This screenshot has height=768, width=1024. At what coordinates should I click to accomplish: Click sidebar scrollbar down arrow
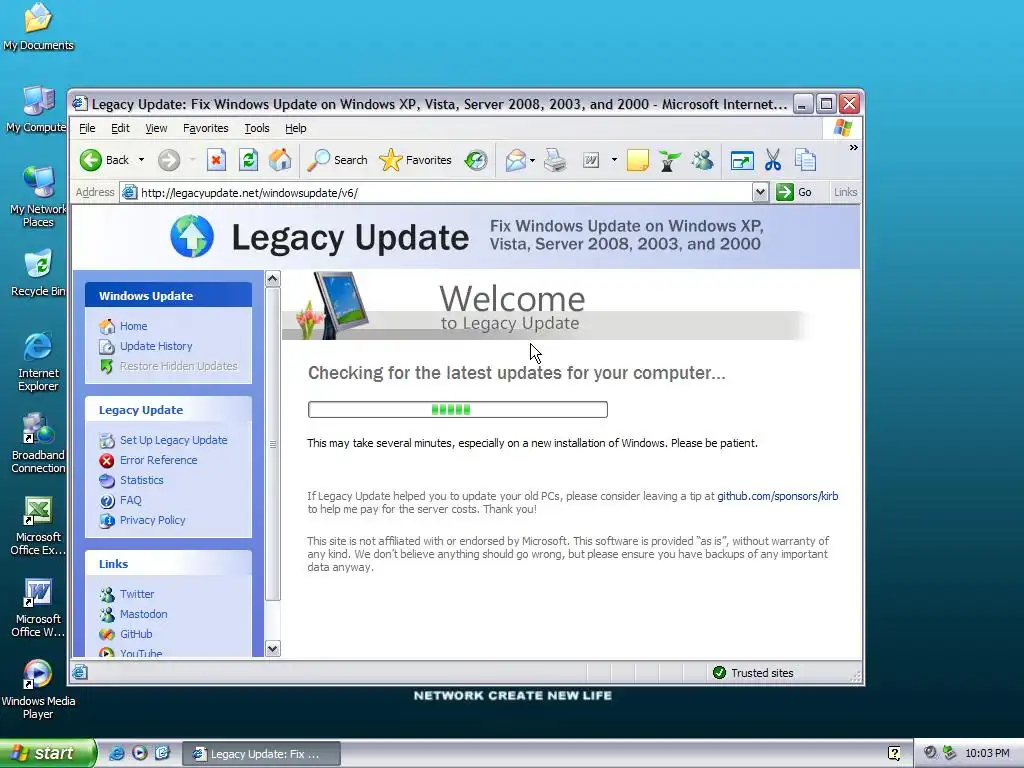click(x=273, y=648)
